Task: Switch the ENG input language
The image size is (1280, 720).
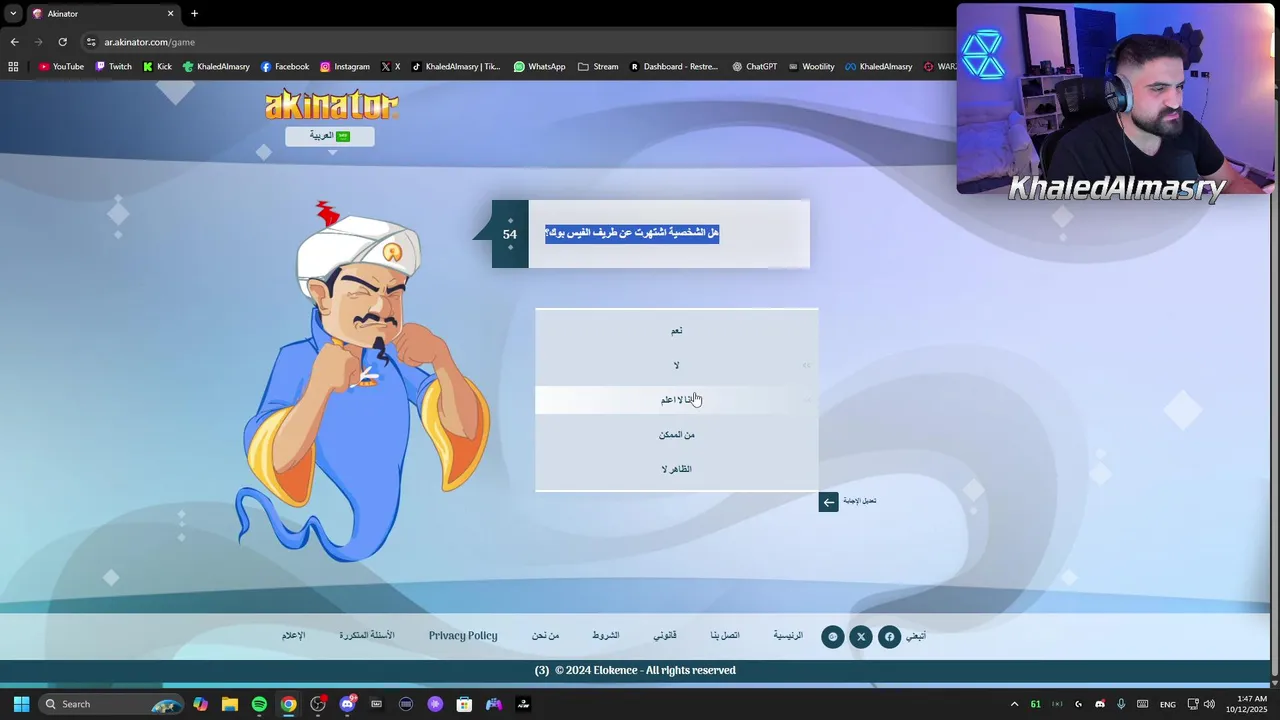Action: click(1167, 704)
